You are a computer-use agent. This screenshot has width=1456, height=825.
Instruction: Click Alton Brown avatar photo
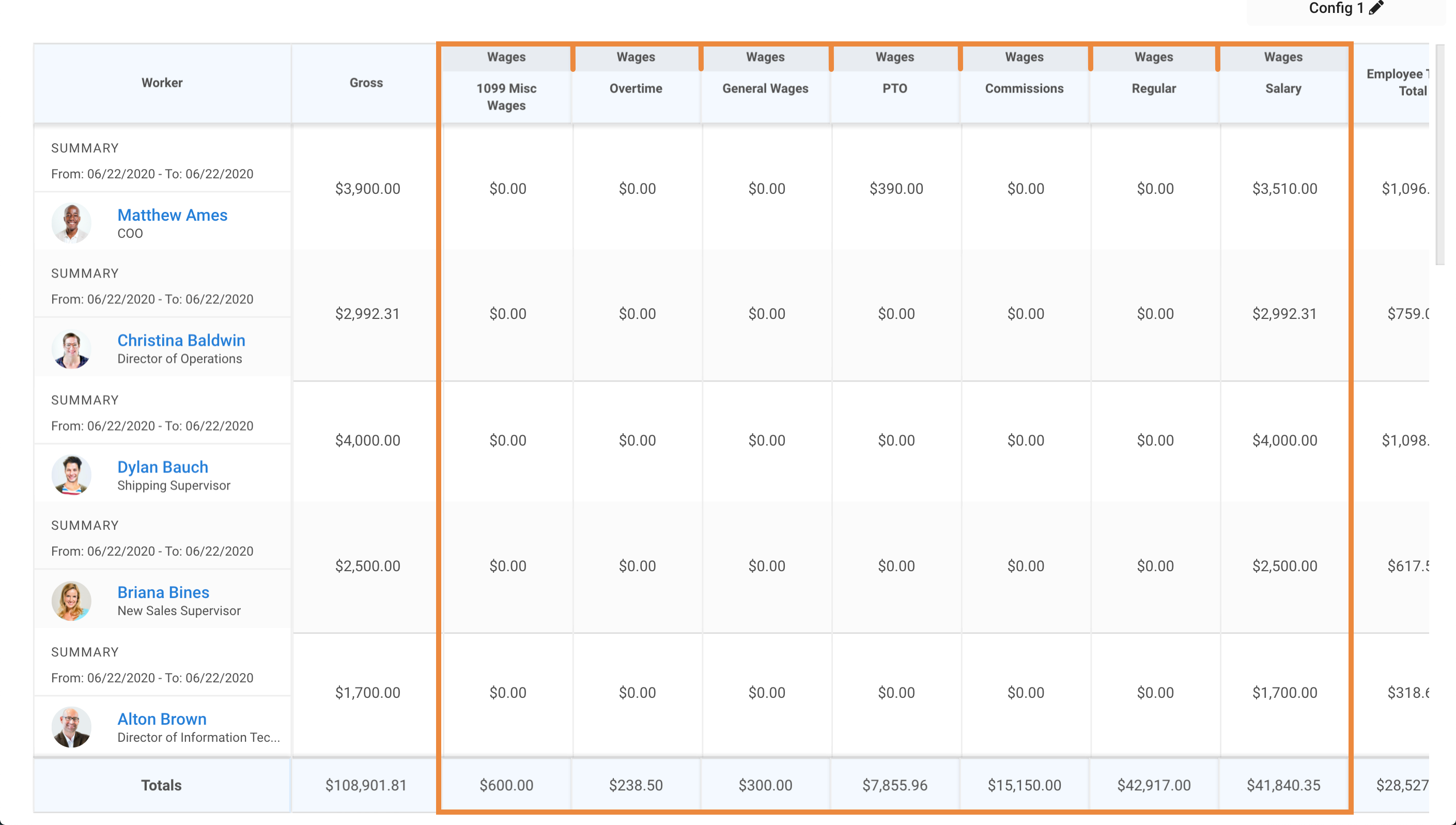(71, 727)
